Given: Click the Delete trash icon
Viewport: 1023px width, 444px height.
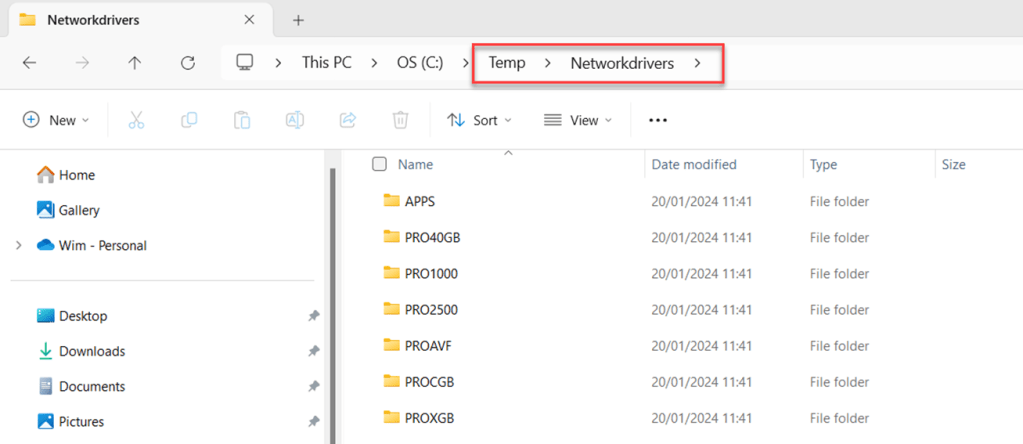Looking at the screenshot, I should point(400,120).
